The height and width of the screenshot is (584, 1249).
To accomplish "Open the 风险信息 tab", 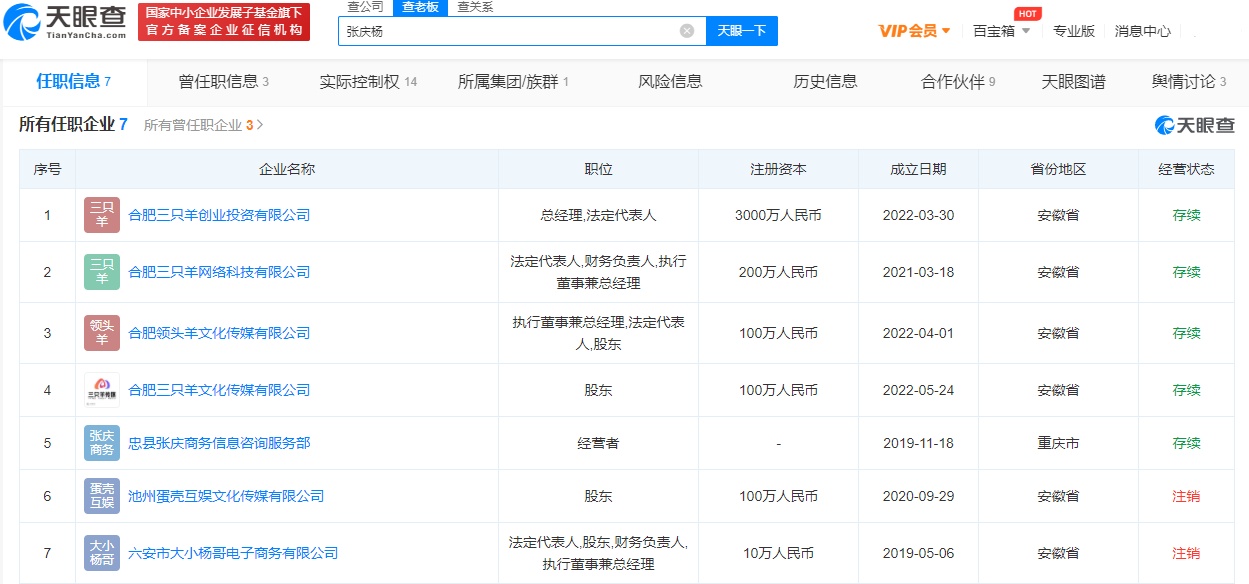I will [x=670, y=82].
